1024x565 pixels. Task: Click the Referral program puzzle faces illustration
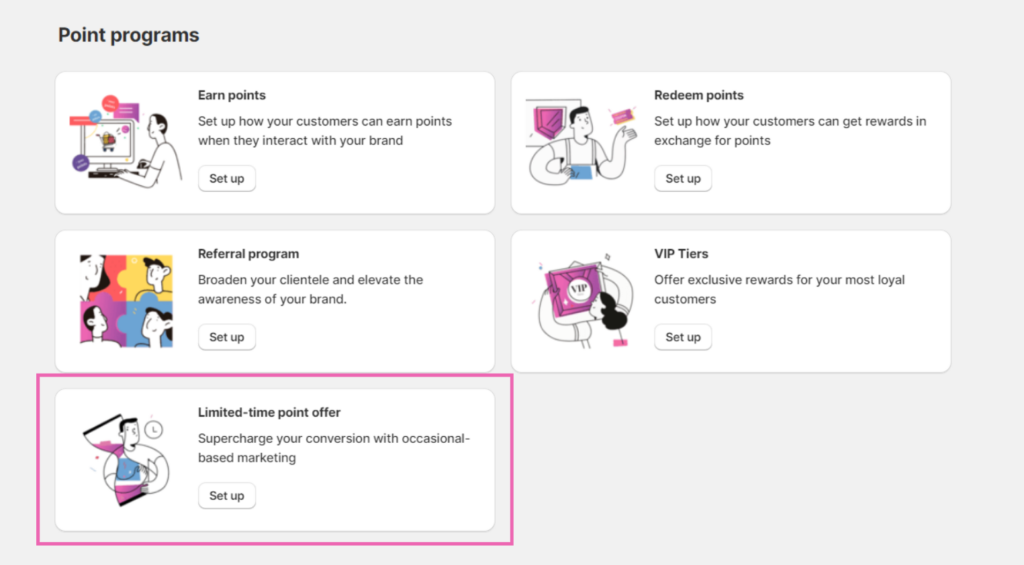pos(126,300)
